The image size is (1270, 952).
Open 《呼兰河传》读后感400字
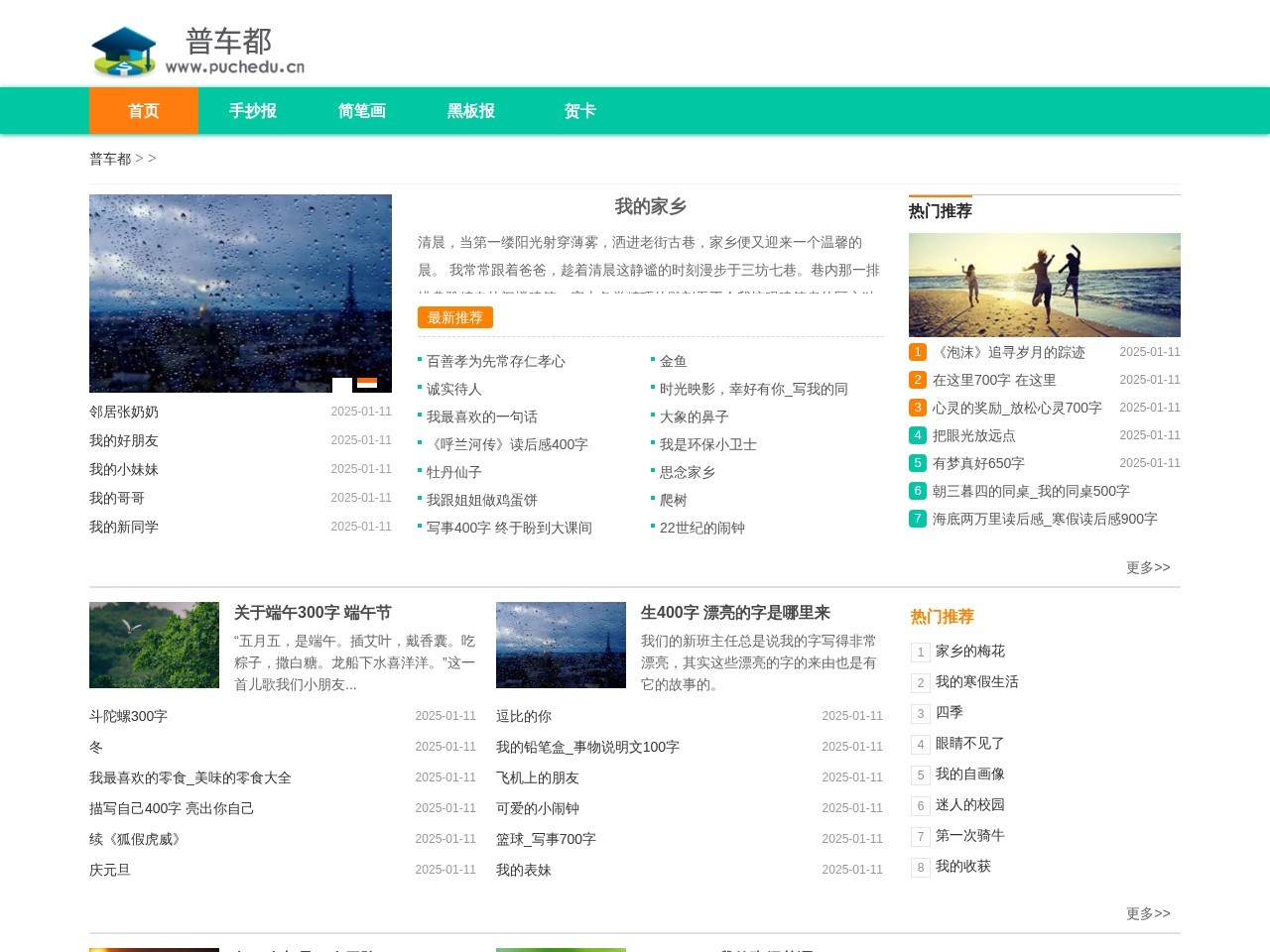tap(507, 444)
